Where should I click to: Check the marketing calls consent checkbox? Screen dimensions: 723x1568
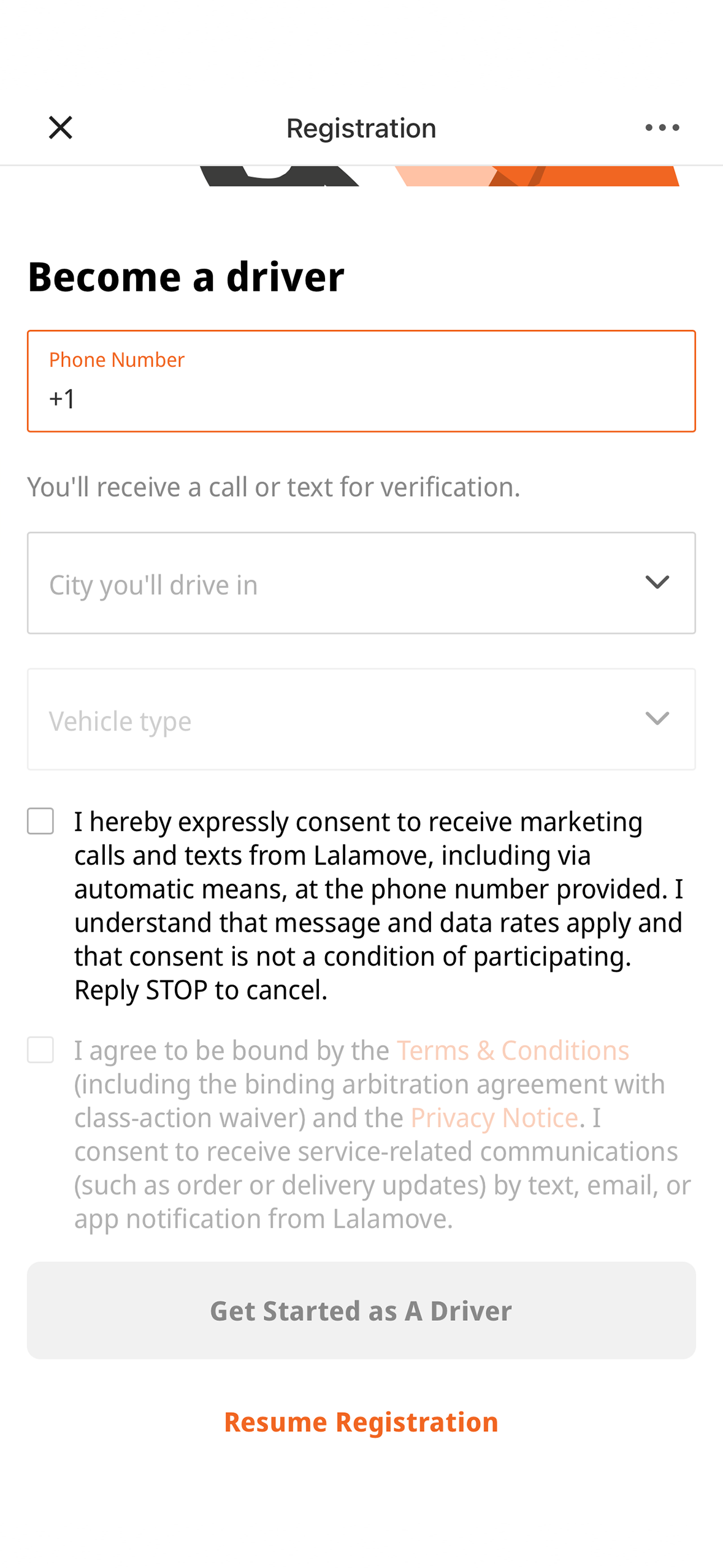(40, 821)
